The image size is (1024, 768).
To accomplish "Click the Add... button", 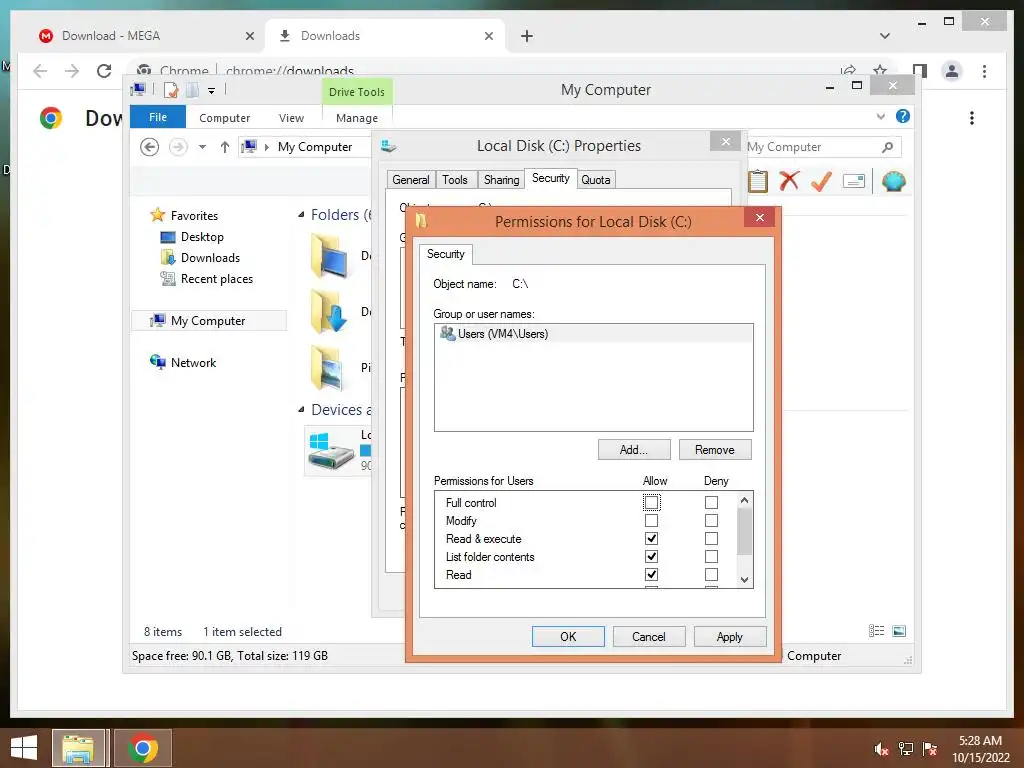I will click(x=633, y=450).
